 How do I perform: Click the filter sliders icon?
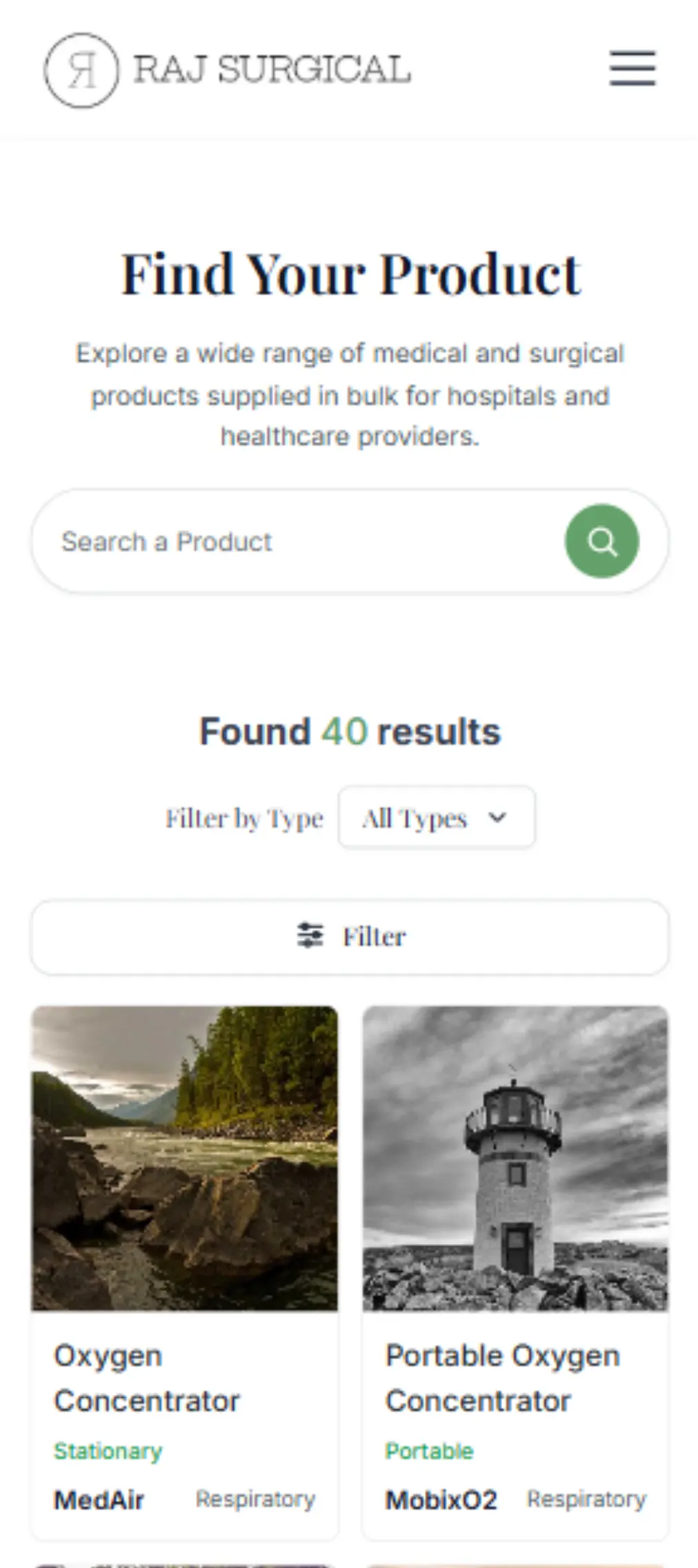coord(310,936)
